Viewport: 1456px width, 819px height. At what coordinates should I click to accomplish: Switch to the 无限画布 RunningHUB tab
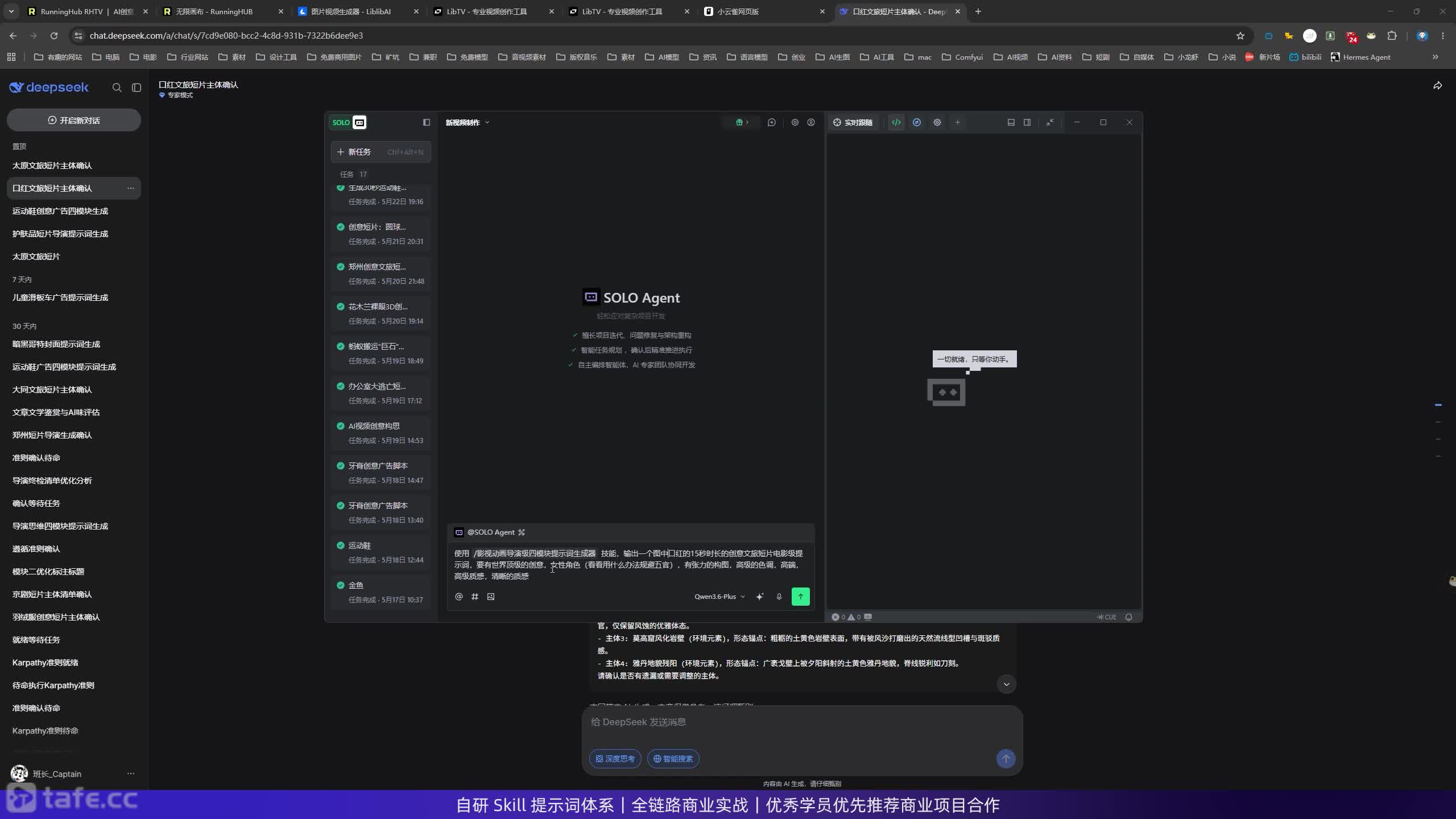222,11
